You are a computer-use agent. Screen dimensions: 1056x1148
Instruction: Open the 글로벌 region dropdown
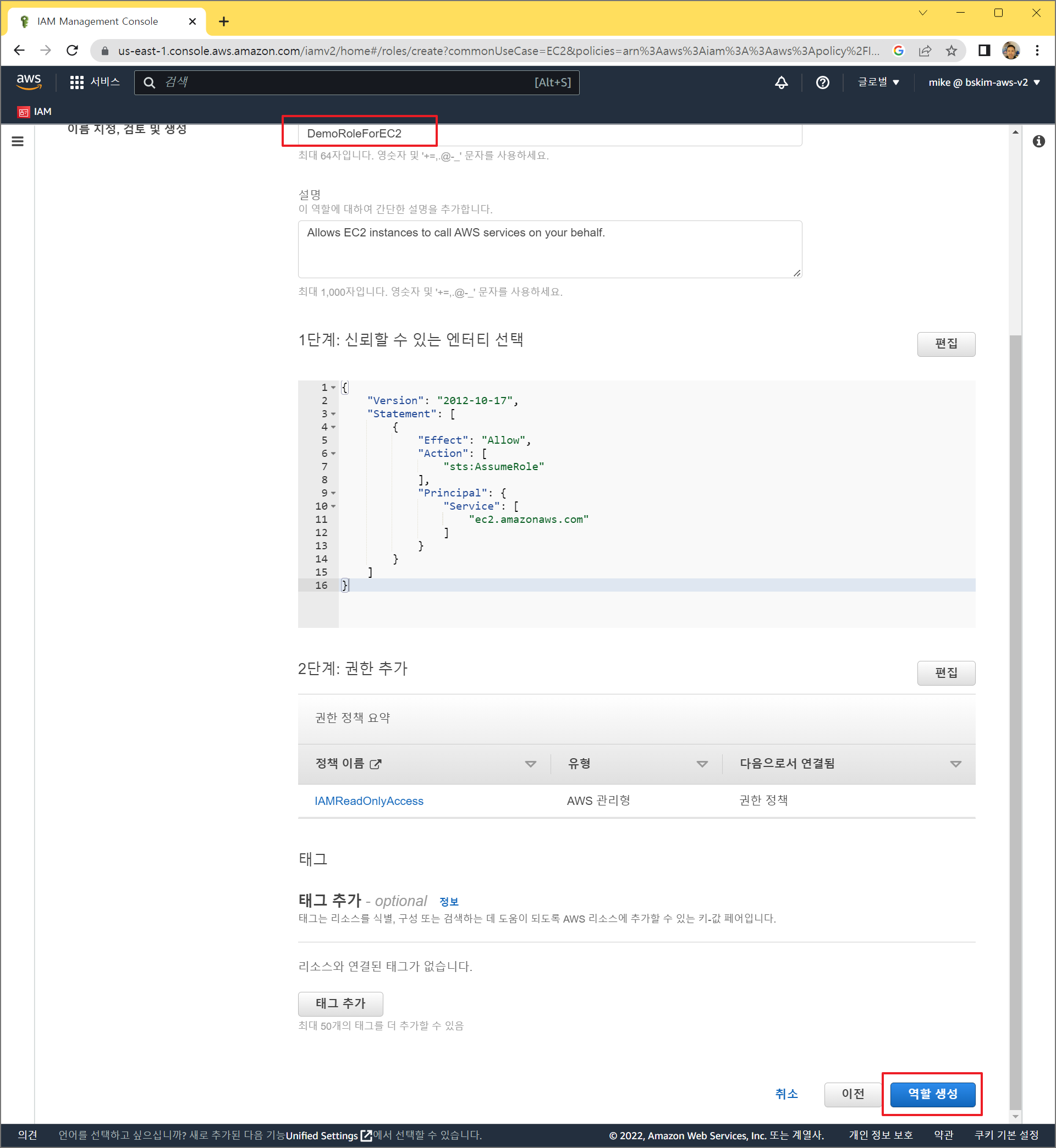click(x=878, y=82)
